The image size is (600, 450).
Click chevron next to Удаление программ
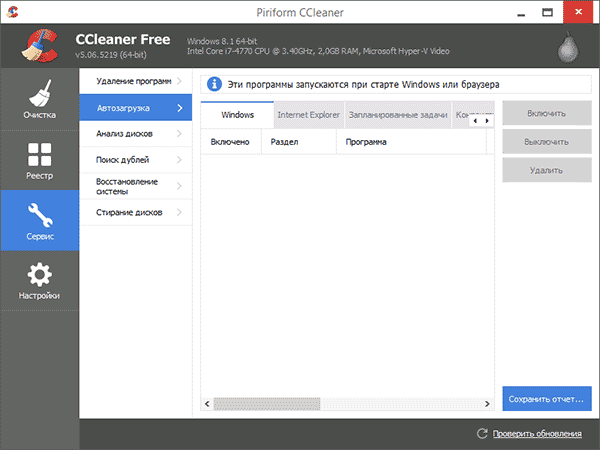(179, 81)
